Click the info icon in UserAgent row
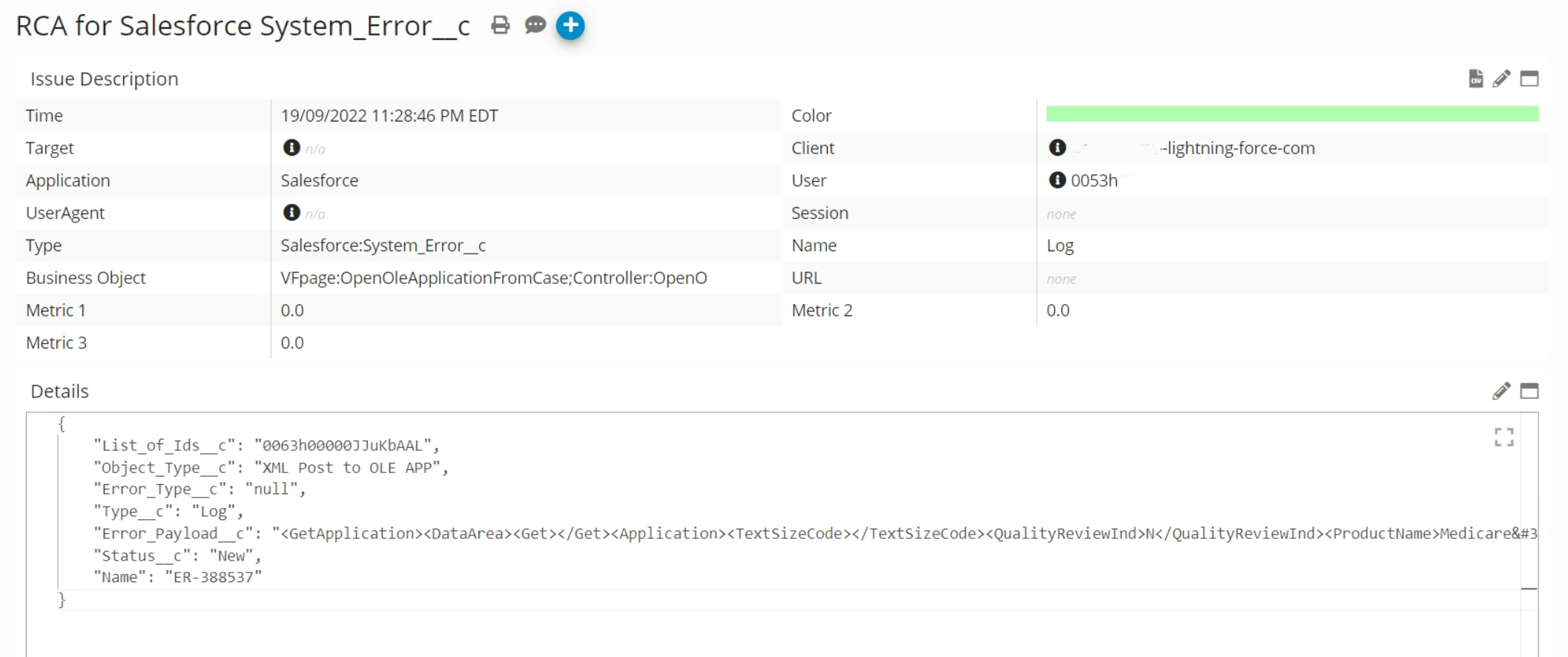Screen dimensions: 1568x657 [291, 213]
